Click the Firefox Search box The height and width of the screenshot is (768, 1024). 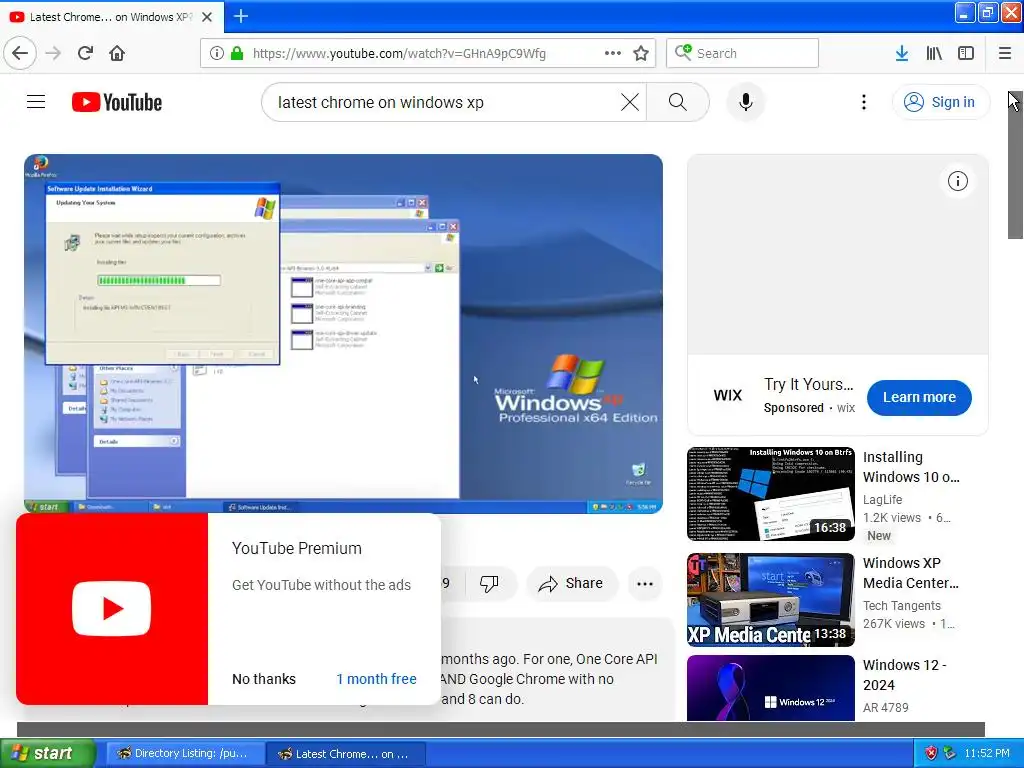click(743, 53)
